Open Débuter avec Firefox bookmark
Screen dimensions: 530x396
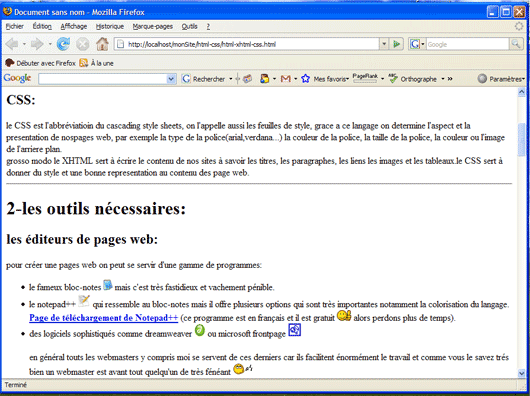41,63
